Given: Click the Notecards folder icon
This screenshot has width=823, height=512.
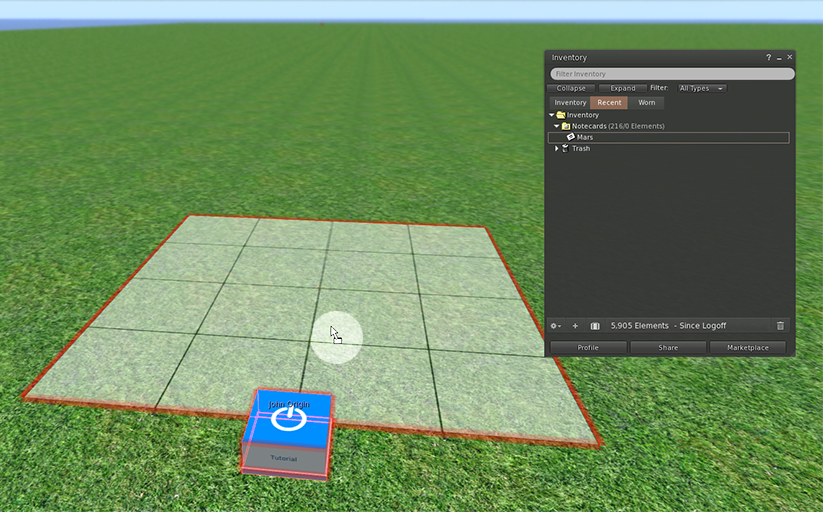Looking at the screenshot, I should click(x=566, y=126).
